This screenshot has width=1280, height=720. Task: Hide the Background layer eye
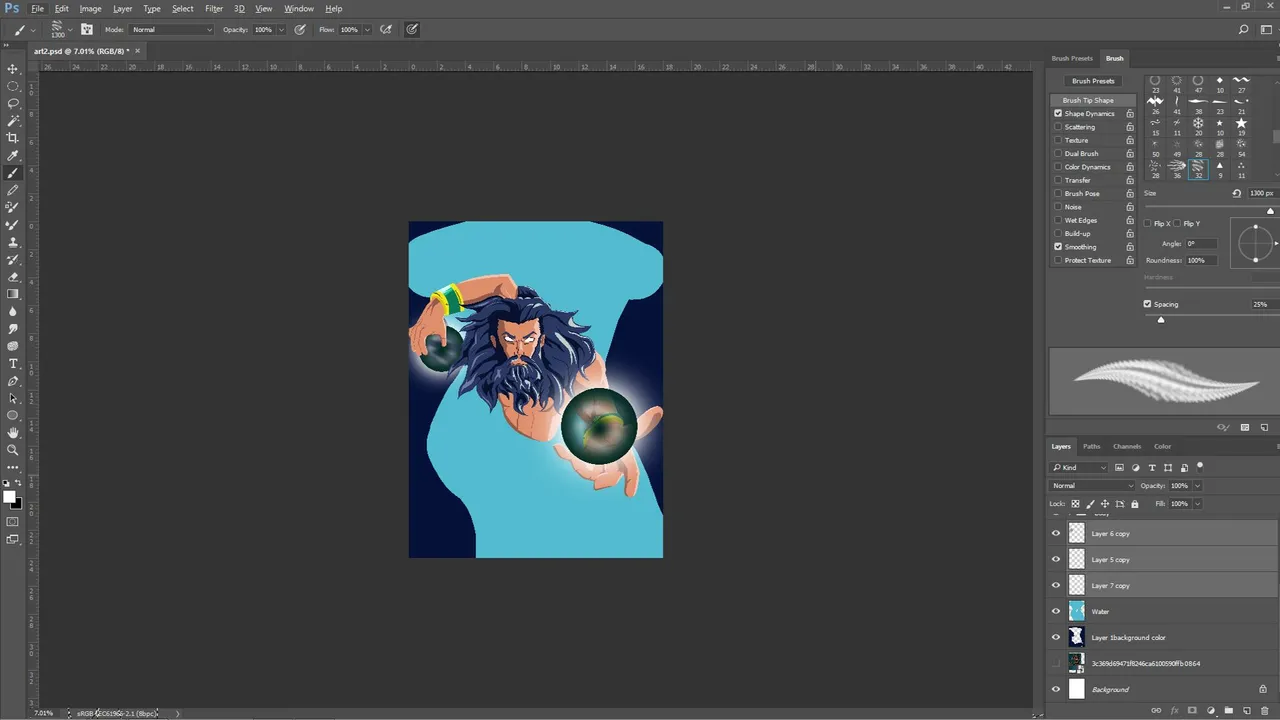(x=1056, y=689)
